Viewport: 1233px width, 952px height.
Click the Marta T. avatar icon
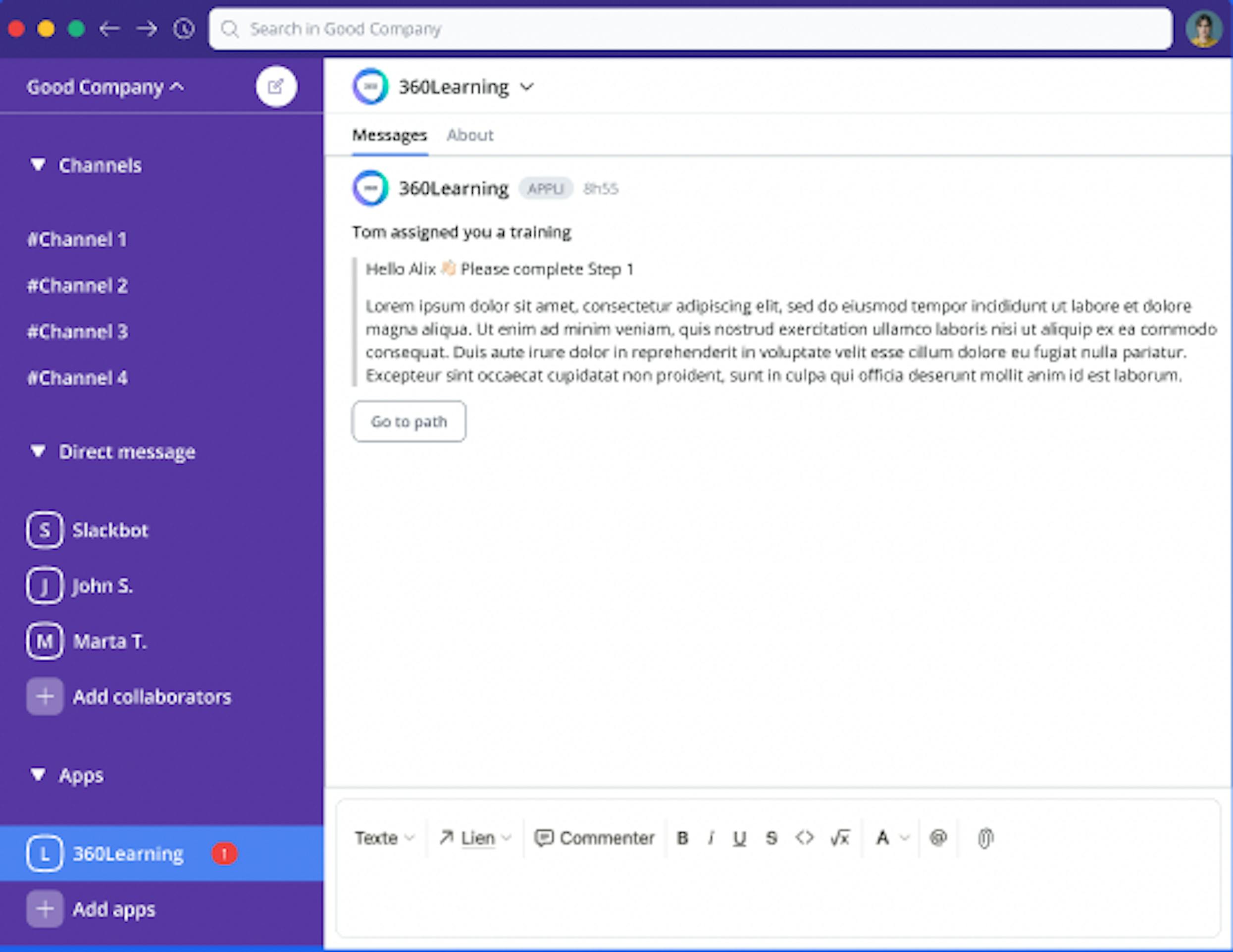[x=45, y=641]
